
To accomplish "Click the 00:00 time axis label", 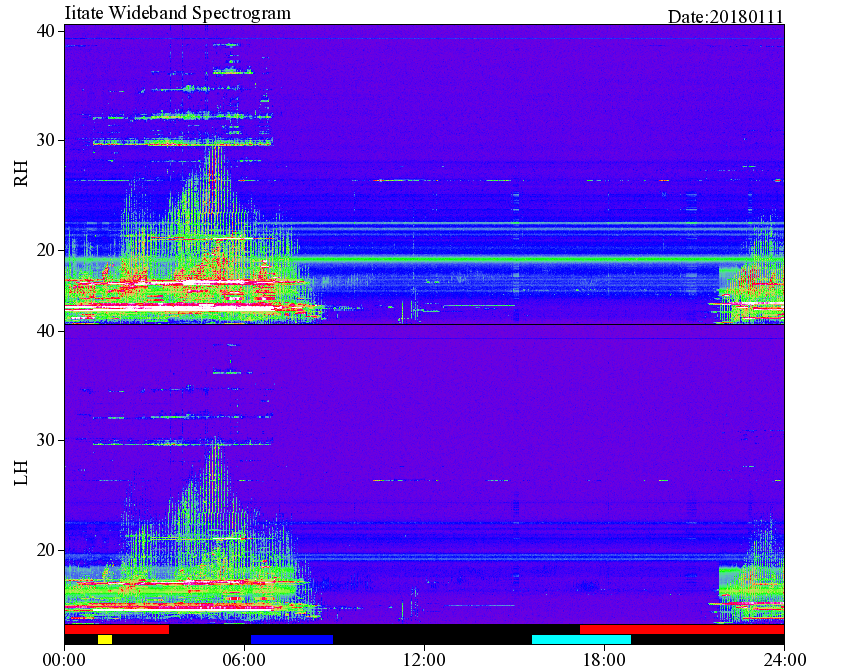I will click(x=64, y=660).
